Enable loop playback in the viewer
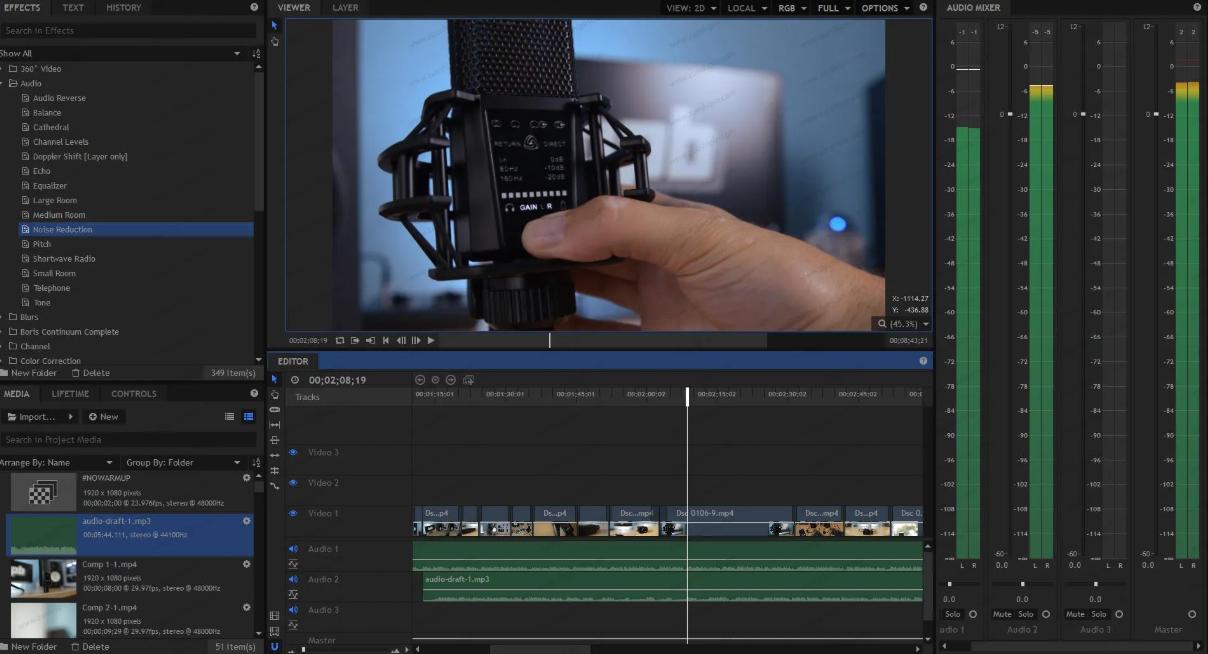The width and height of the screenshot is (1208, 654). coord(340,340)
